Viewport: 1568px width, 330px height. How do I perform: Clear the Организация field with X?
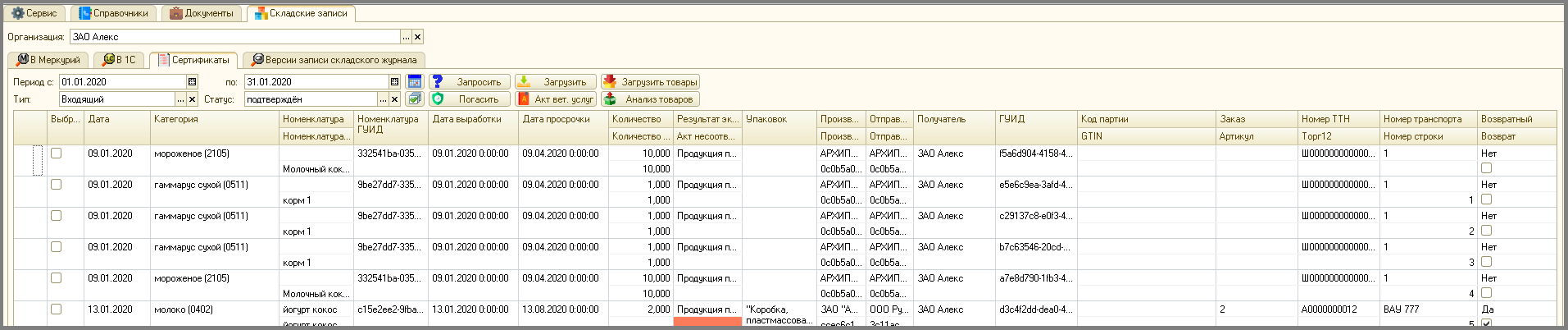(x=418, y=37)
